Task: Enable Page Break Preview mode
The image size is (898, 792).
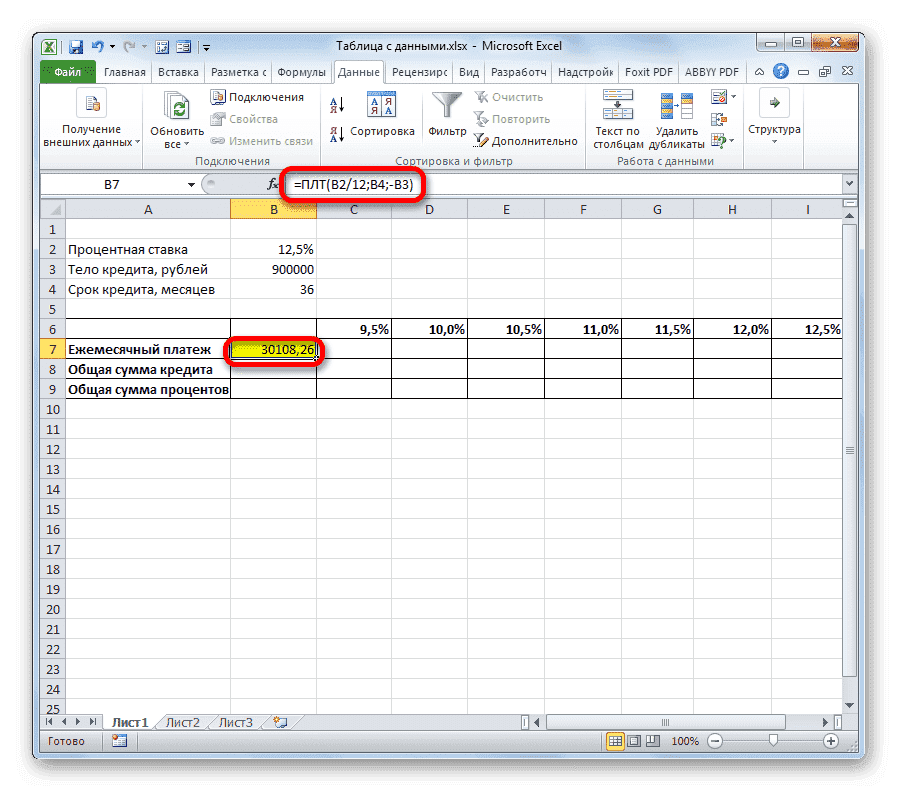Action: point(651,741)
